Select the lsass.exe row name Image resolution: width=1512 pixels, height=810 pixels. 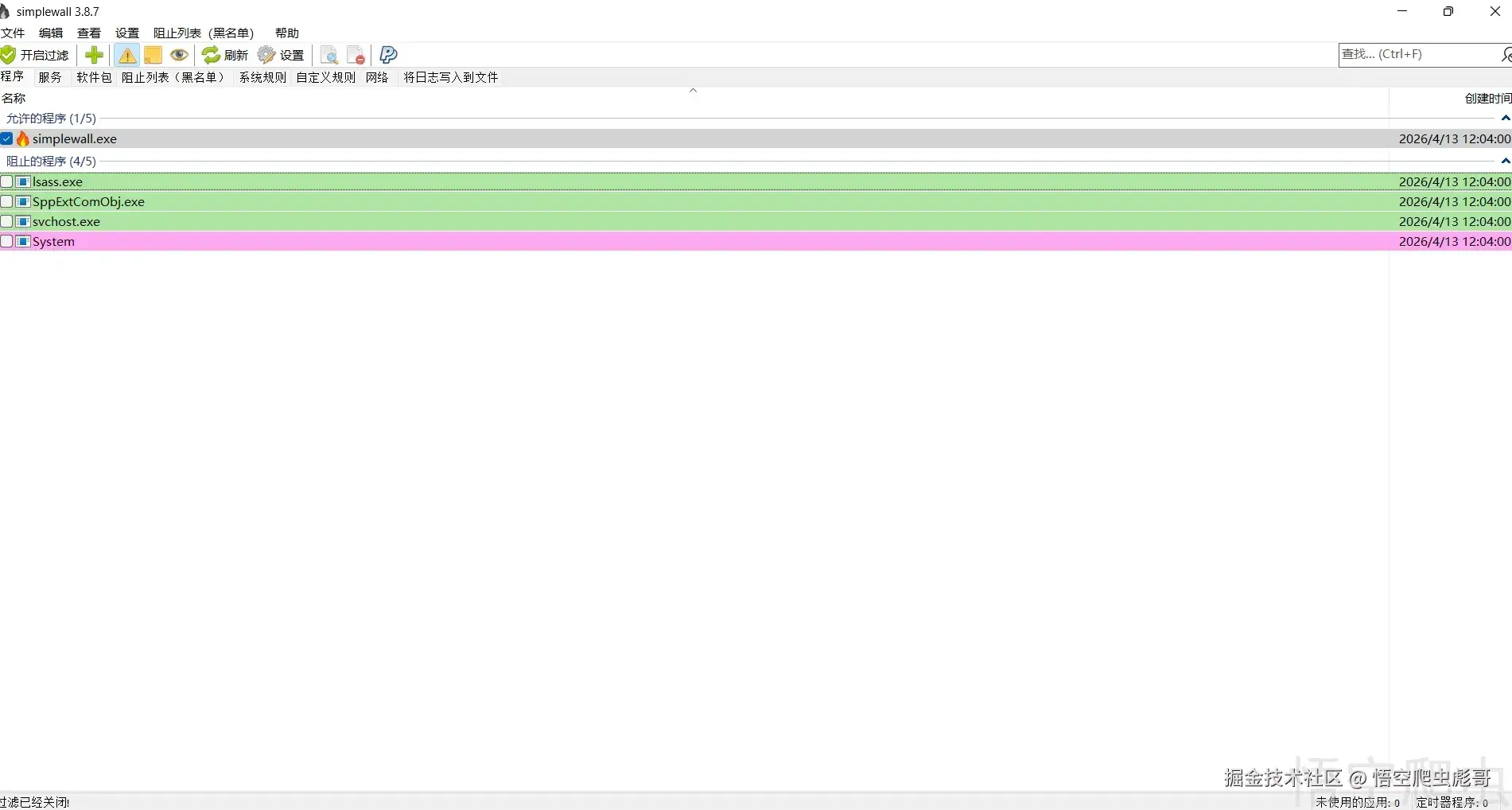tap(57, 181)
